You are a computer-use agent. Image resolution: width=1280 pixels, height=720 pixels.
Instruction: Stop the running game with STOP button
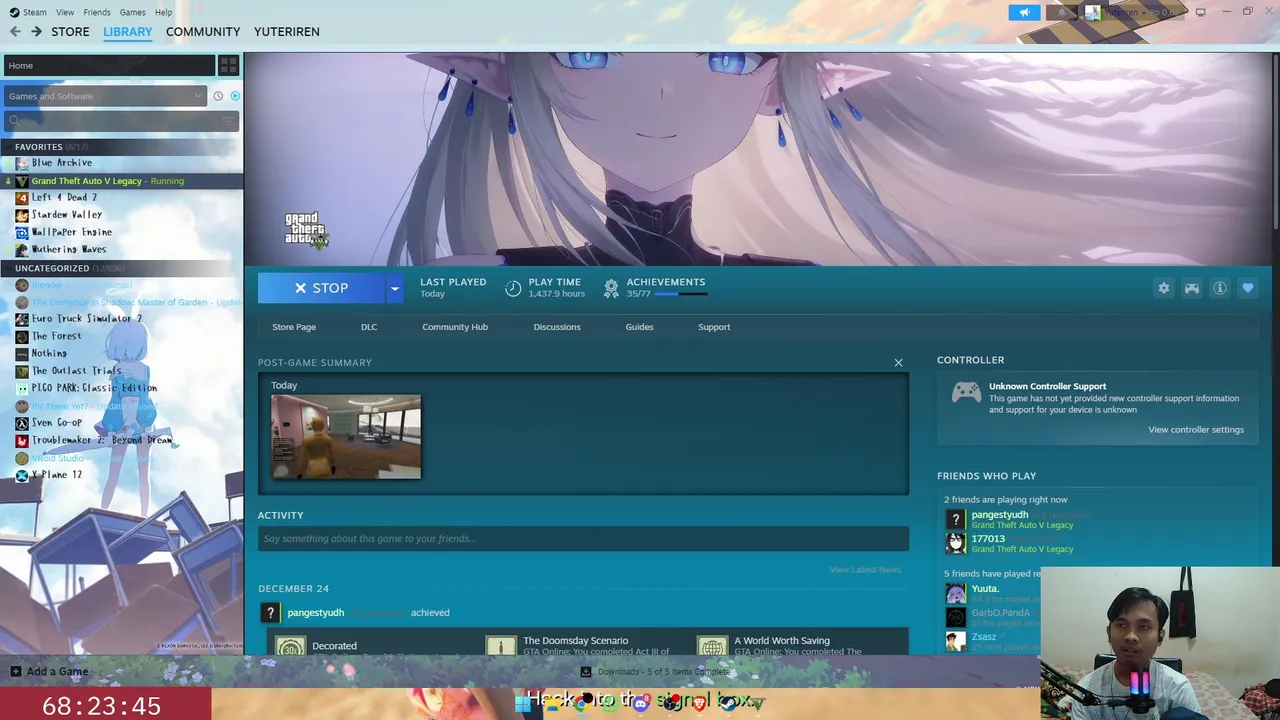321,288
